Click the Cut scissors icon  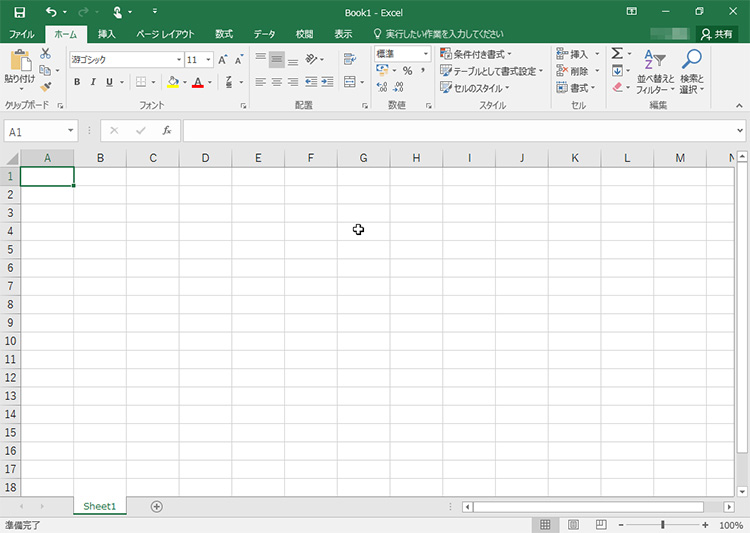(45, 54)
